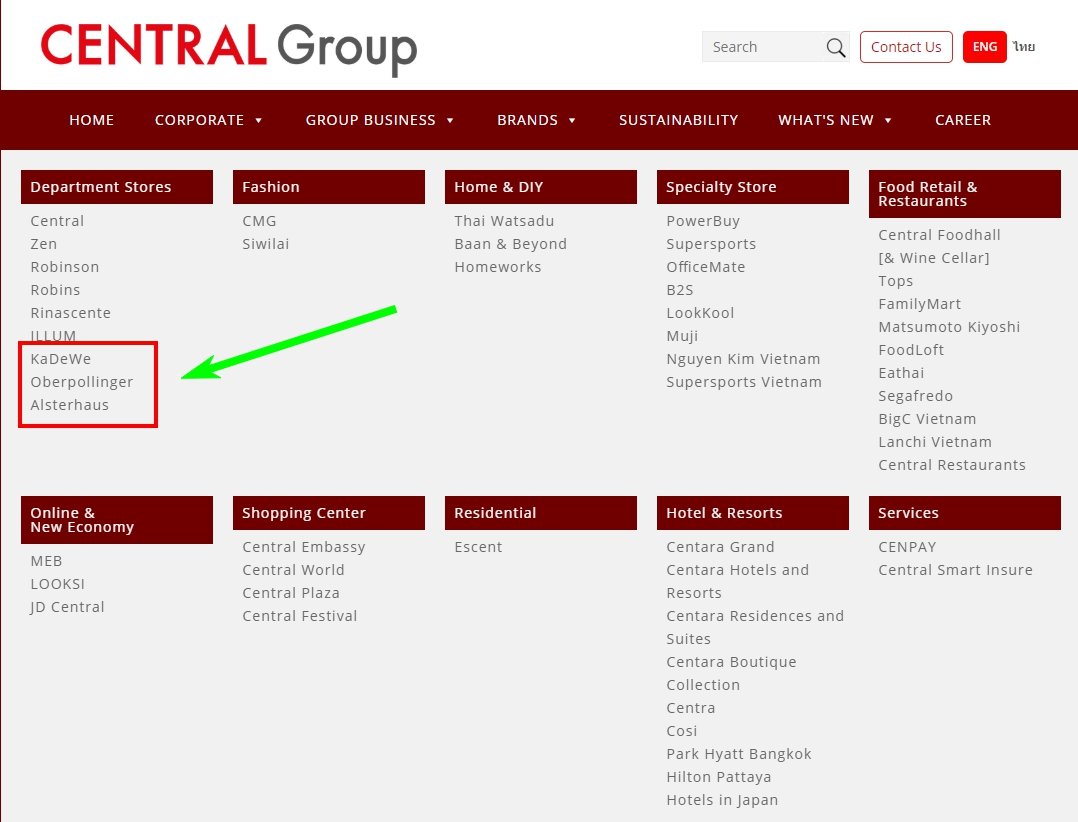Open the OfficeMate link
The height and width of the screenshot is (822, 1078).
tap(706, 267)
